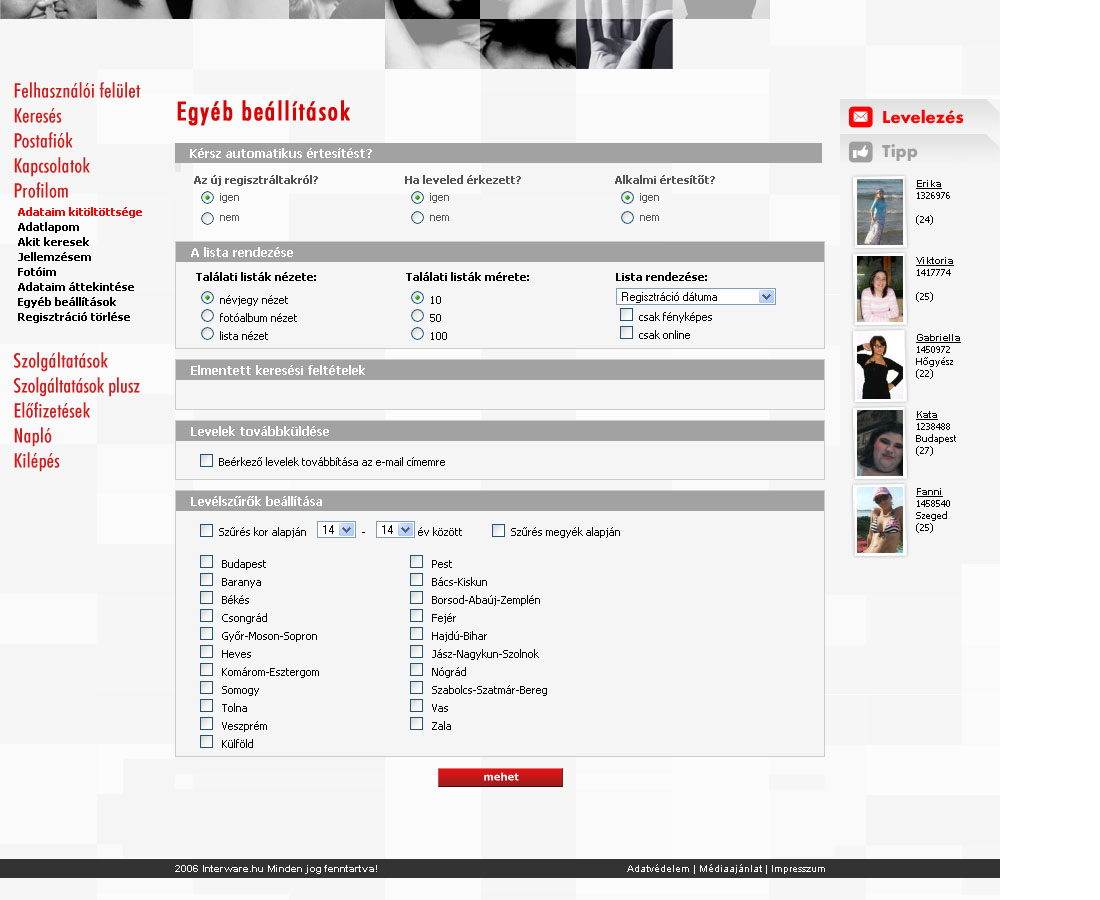Click the Fanni profile name link
1100x900 pixels.
pos(929,492)
